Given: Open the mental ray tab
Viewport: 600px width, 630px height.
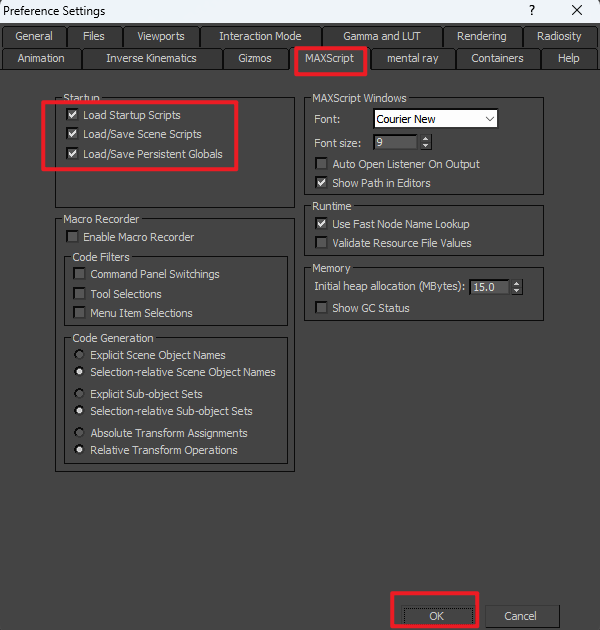Looking at the screenshot, I should coord(413,59).
